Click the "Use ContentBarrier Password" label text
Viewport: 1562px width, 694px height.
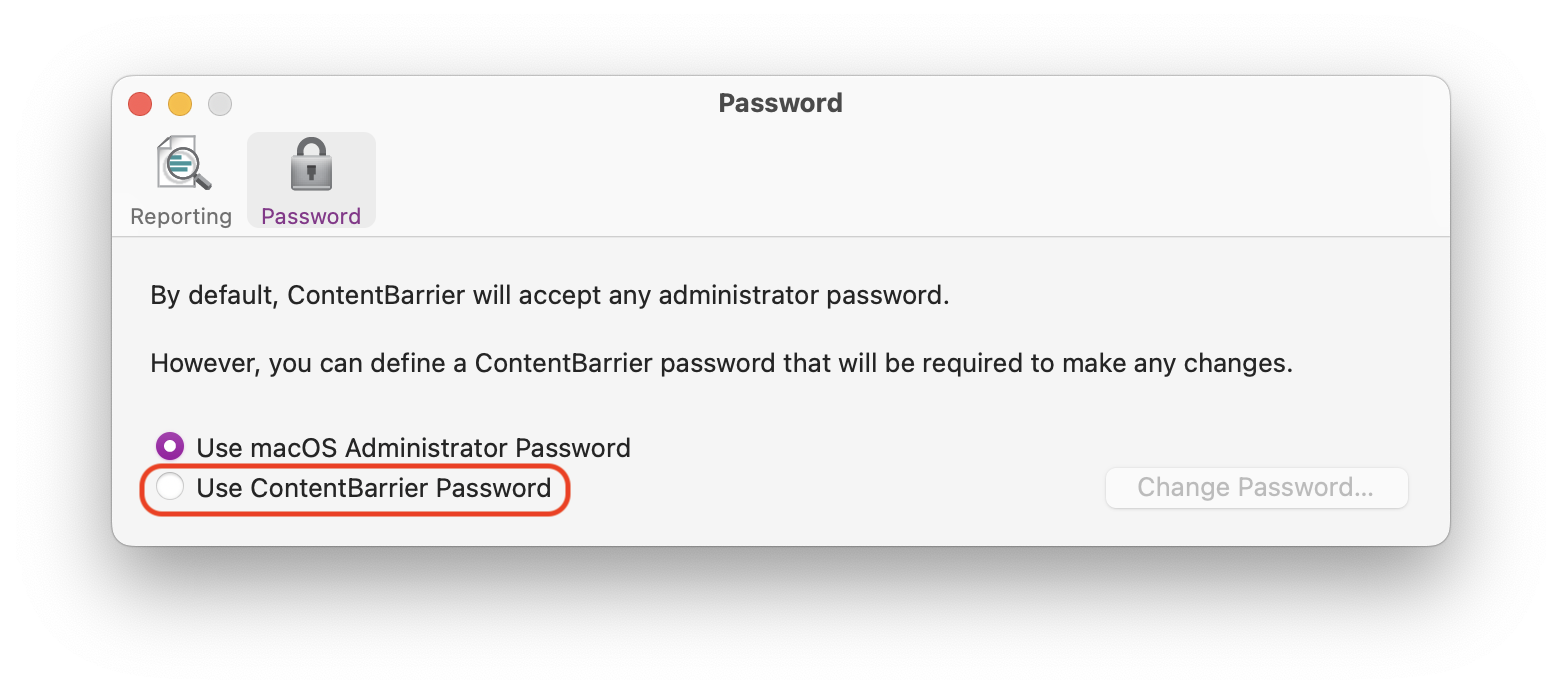coord(374,488)
